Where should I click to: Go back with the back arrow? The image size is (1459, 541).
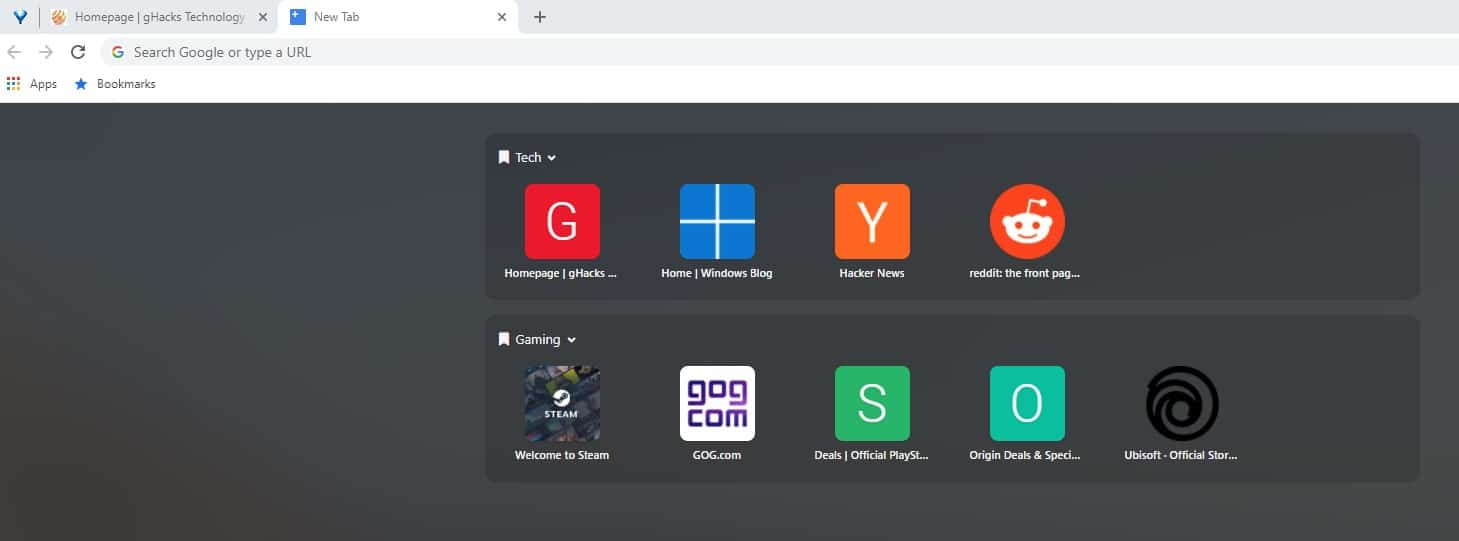tap(14, 52)
